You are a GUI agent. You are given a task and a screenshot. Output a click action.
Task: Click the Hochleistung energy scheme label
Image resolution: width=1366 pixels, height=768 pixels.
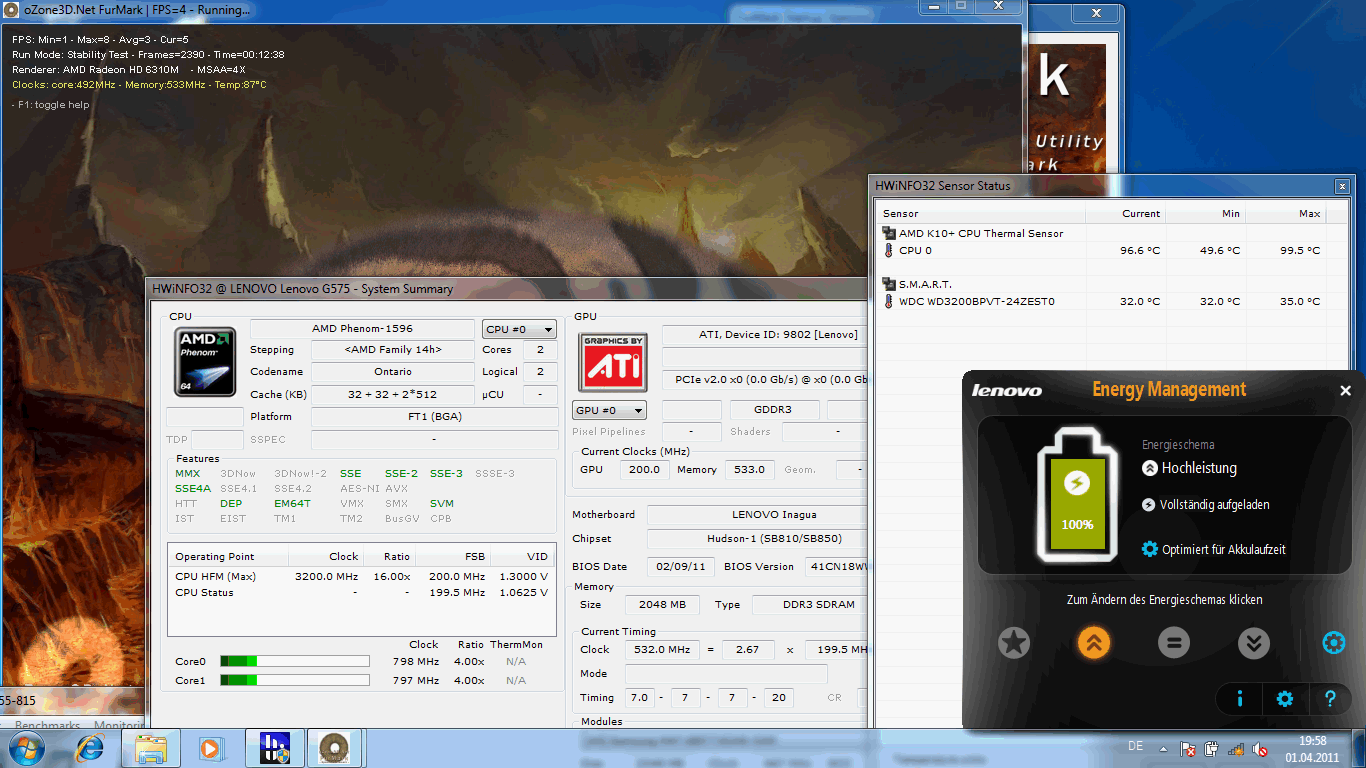(x=1199, y=468)
